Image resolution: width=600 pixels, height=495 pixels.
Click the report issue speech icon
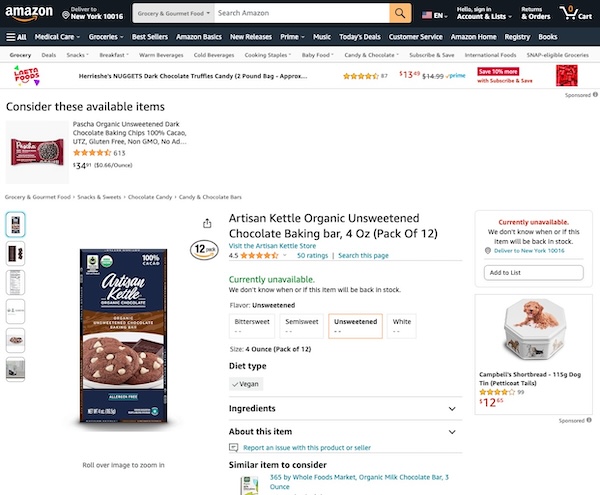(x=234, y=448)
